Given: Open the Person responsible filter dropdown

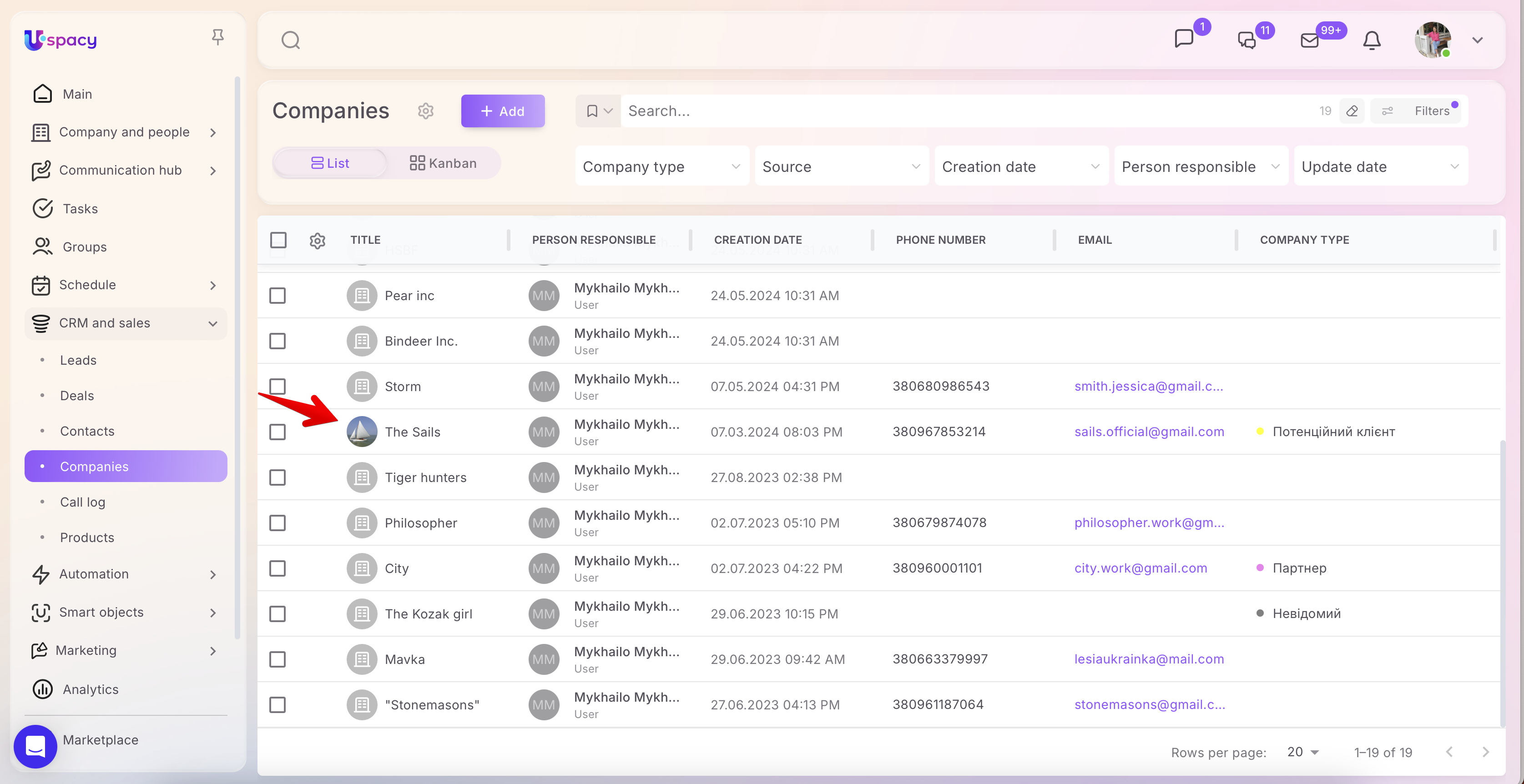Looking at the screenshot, I should pyautogui.click(x=1201, y=167).
